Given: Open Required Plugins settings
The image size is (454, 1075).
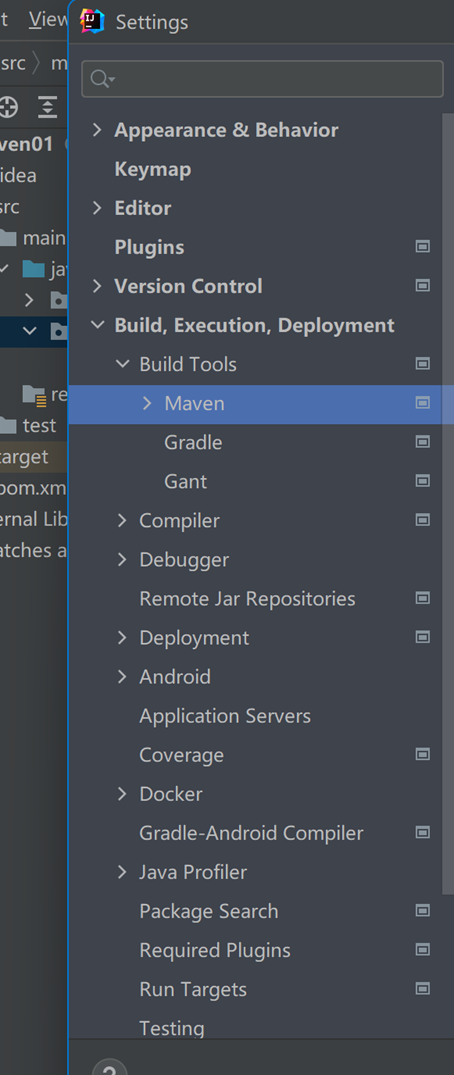Looking at the screenshot, I should click(215, 950).
